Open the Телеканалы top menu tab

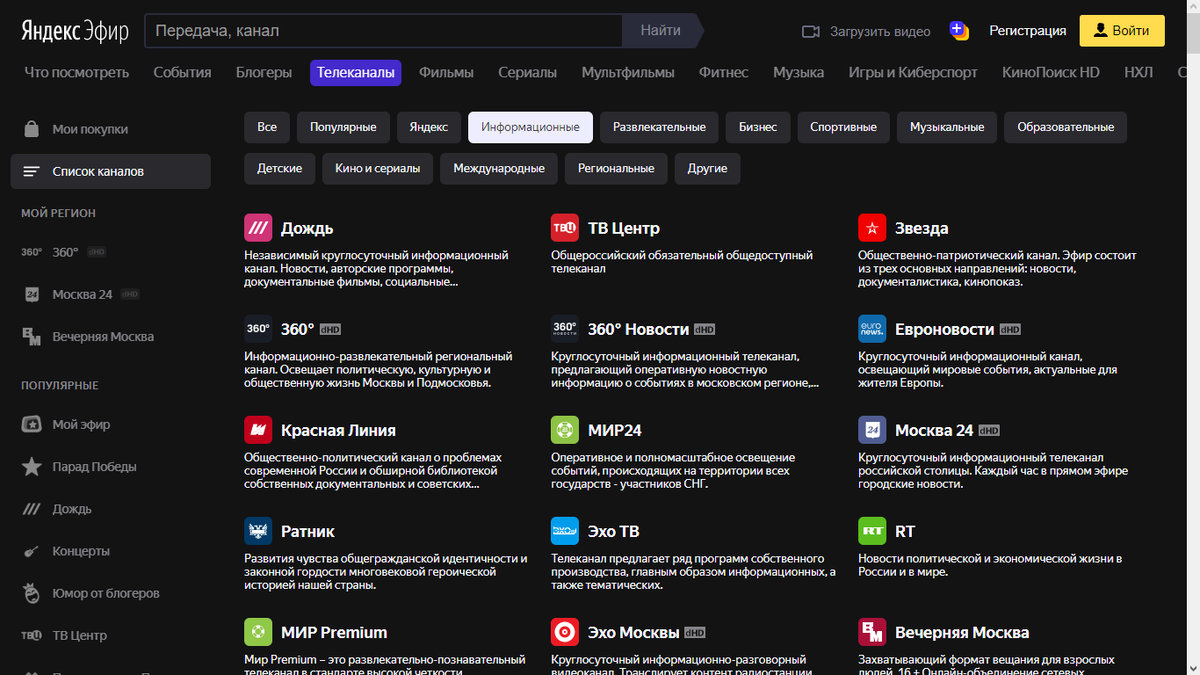coord(356,72)
